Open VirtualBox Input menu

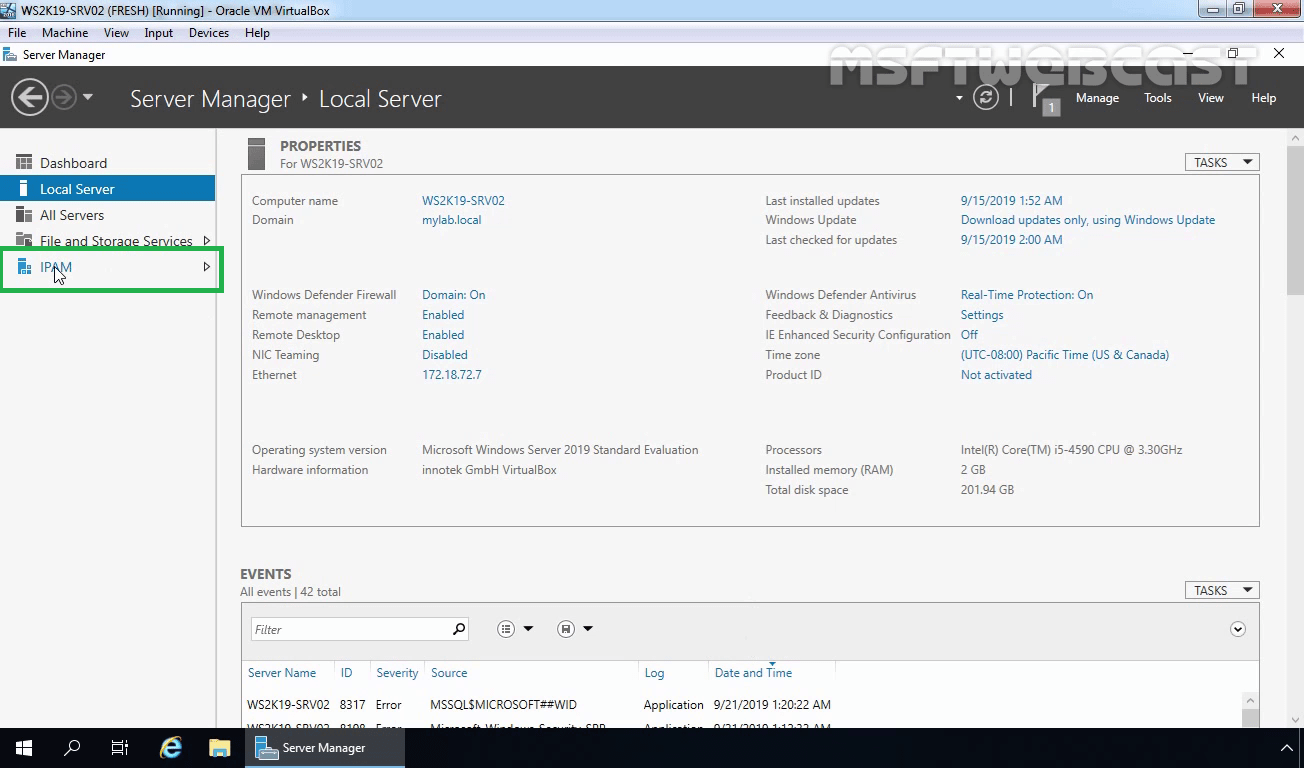pos(158,33)
